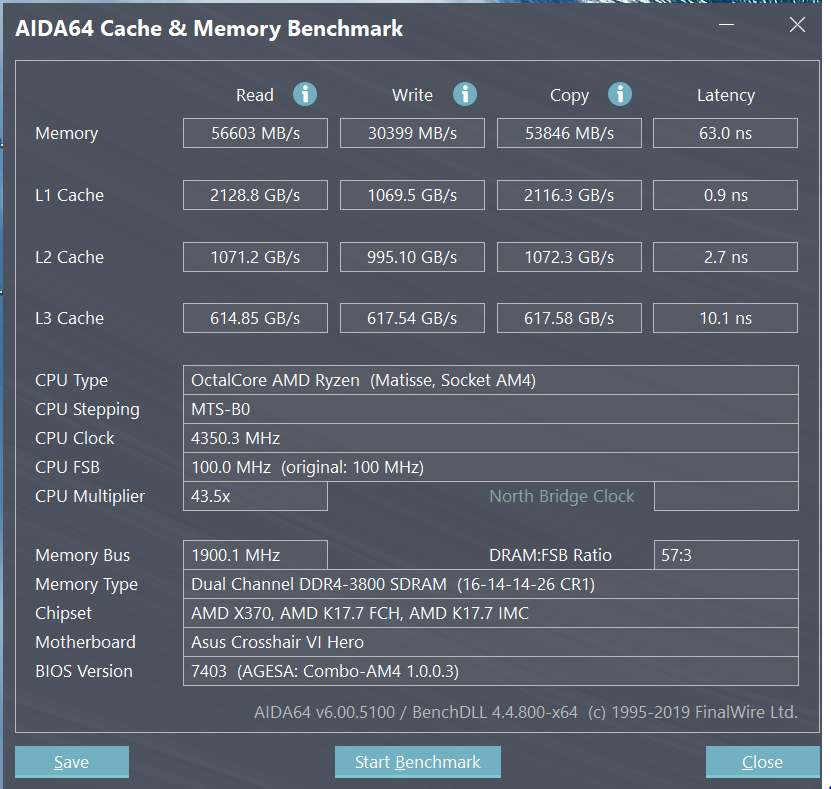Start Benchmark now
The width and height of the screenshot is (831, 789).
click(x=418, y=761)
